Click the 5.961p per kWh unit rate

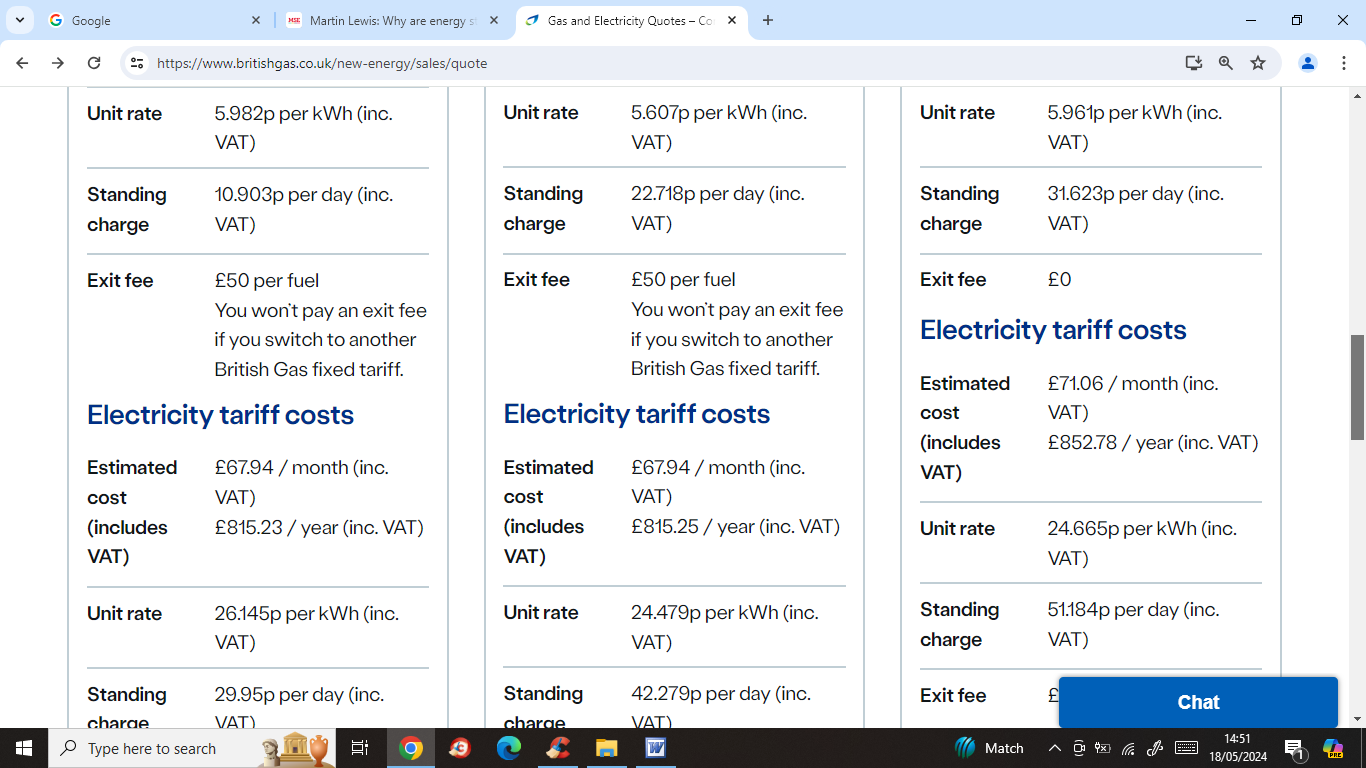1135,127
